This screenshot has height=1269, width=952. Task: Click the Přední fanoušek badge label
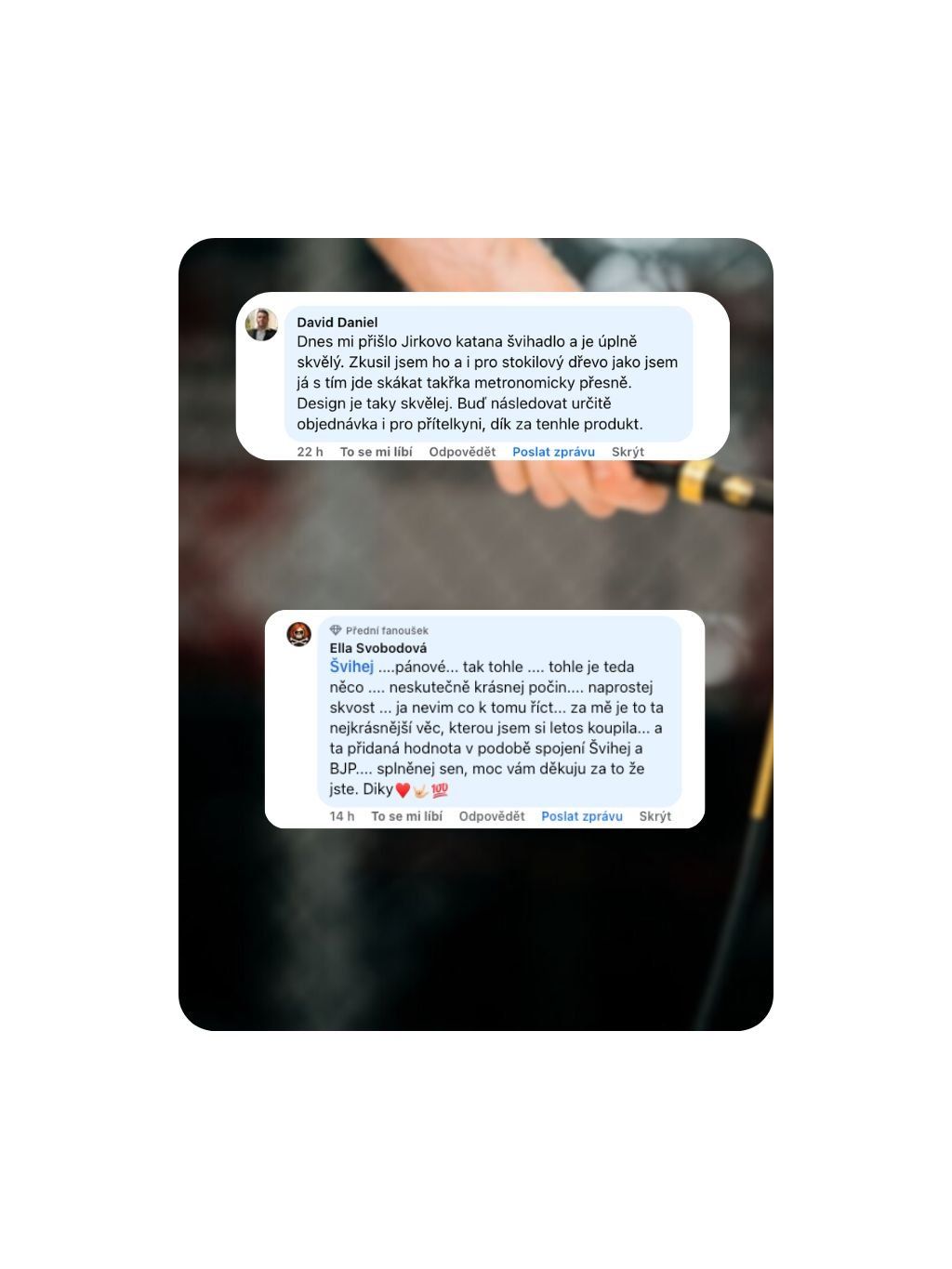click(x=387, y=630)
